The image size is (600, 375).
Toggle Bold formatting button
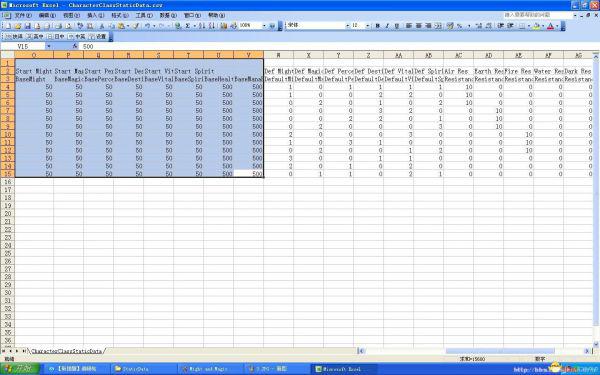(377, 26)
